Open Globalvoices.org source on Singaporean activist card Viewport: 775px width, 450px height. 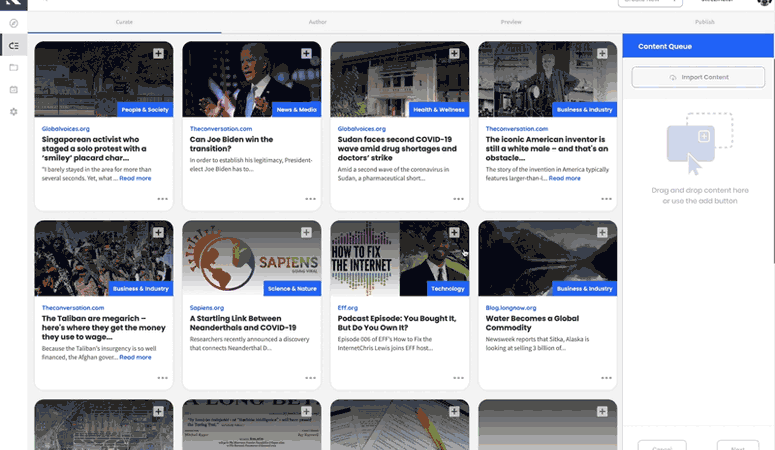[66, 129]
